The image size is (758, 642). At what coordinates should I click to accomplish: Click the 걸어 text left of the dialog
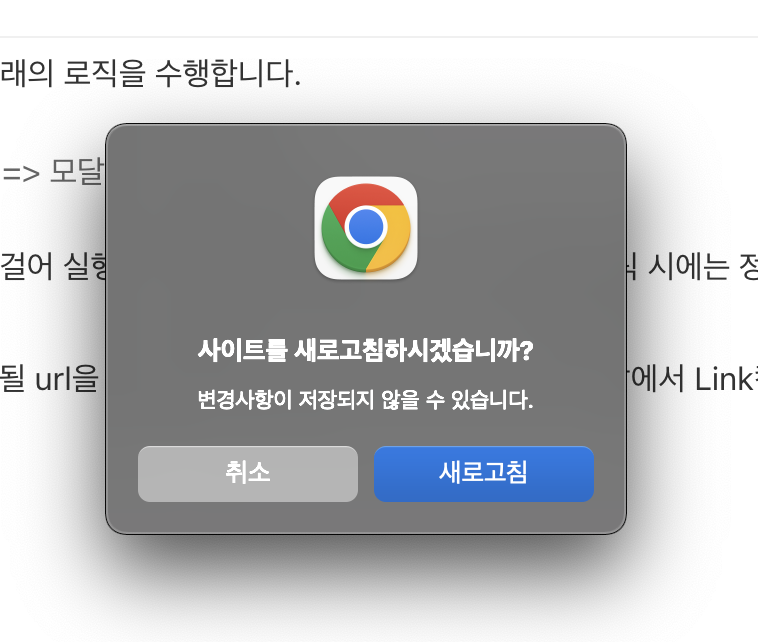point(26,266)
